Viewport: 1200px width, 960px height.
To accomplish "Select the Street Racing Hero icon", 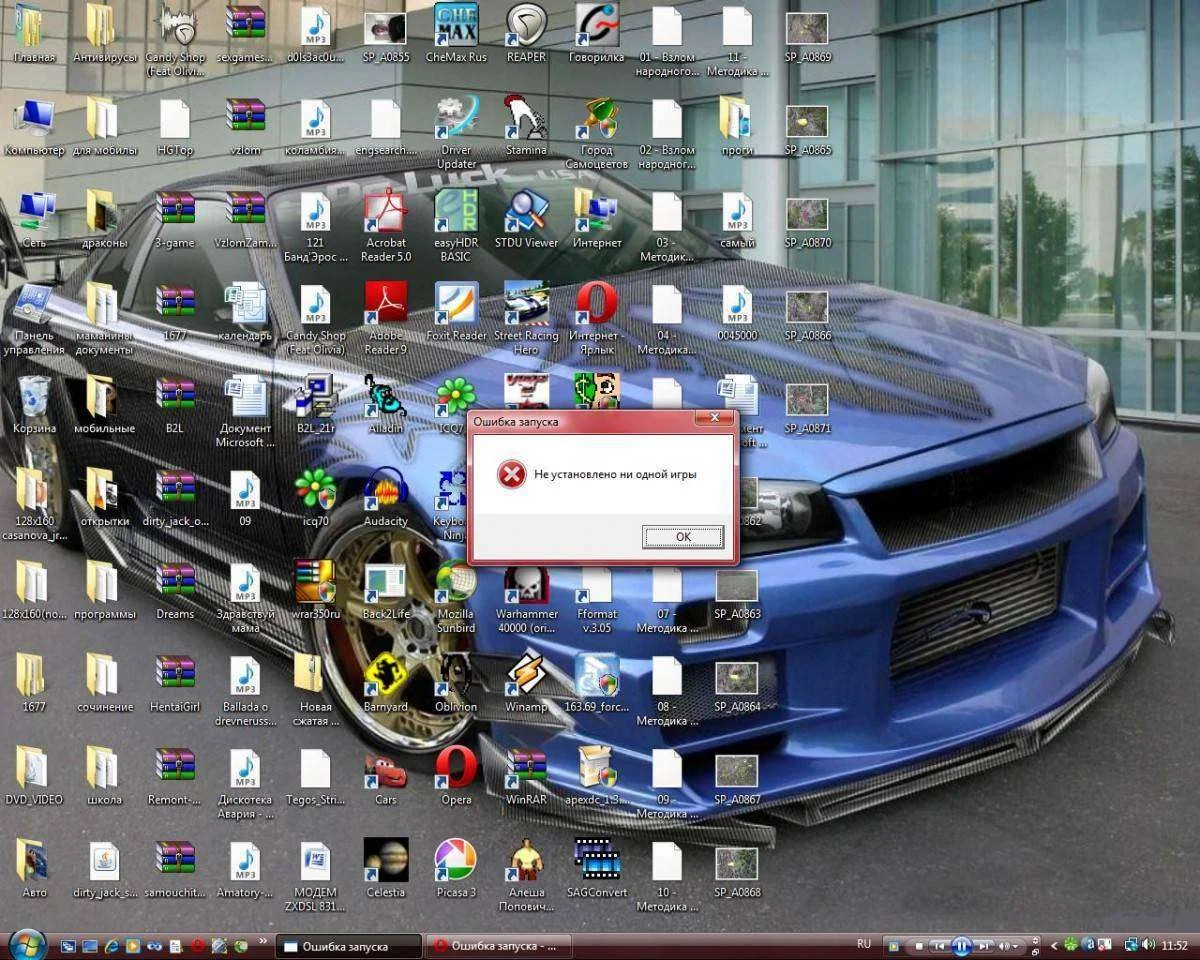I will click(526, 319).
